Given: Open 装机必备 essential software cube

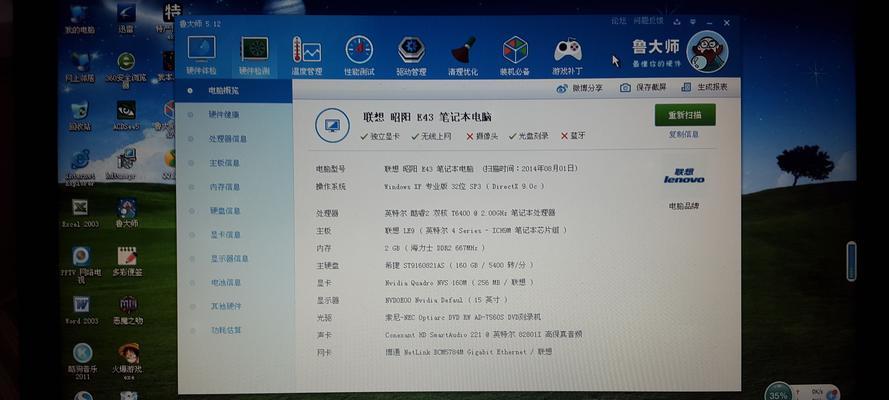Looking at the screenshot, I should (x=515, y=56).
